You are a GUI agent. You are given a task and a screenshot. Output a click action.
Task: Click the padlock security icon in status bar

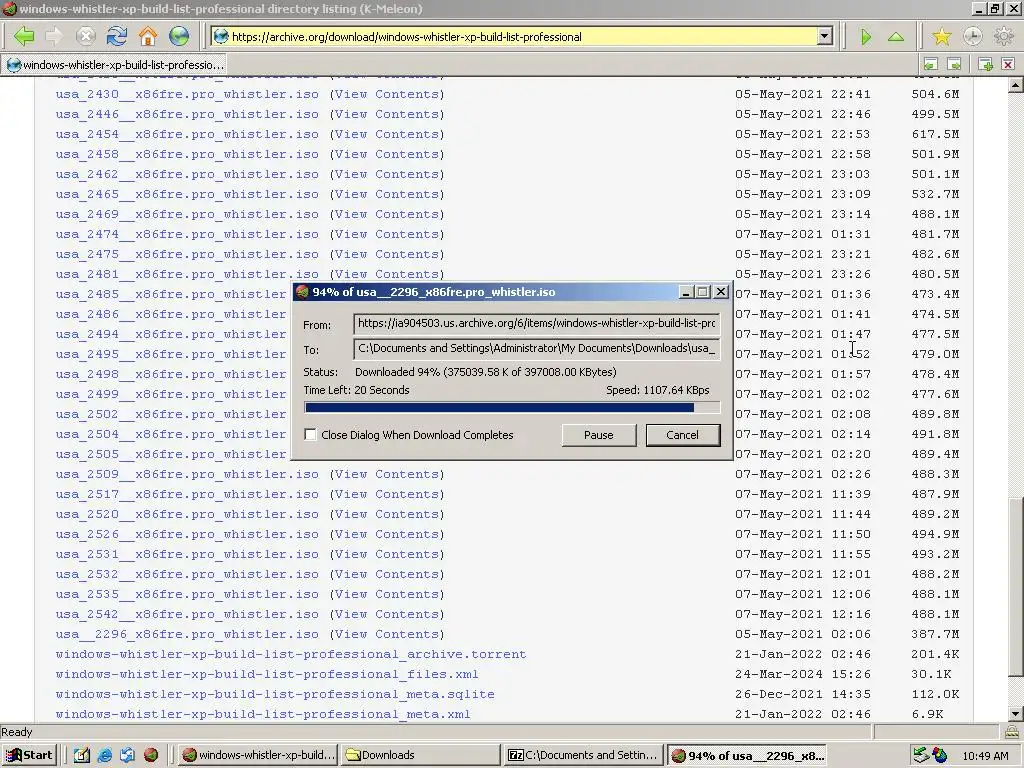click(x=1012, y=732)
